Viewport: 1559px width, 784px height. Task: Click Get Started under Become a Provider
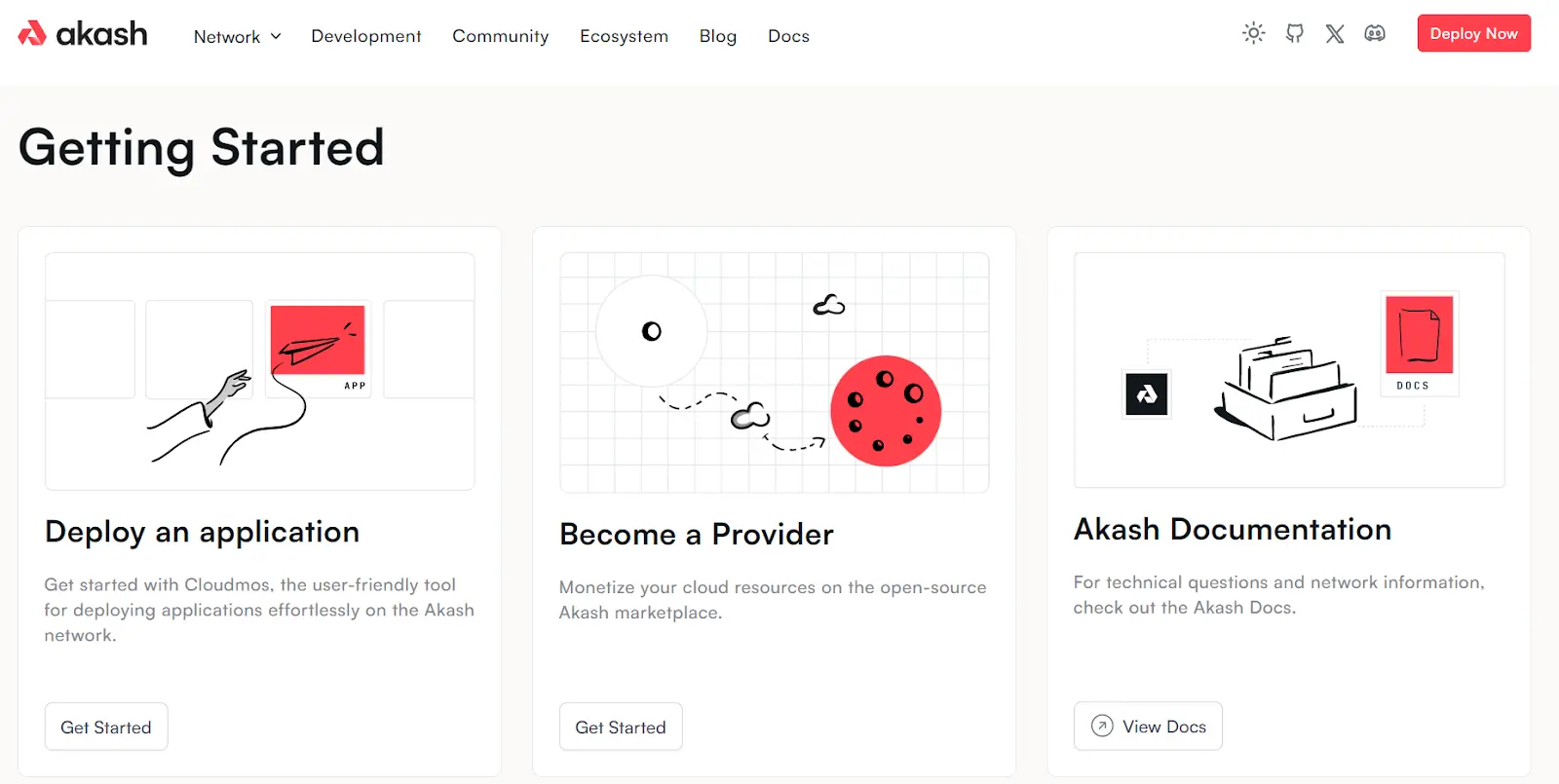[x=621, y=727]
